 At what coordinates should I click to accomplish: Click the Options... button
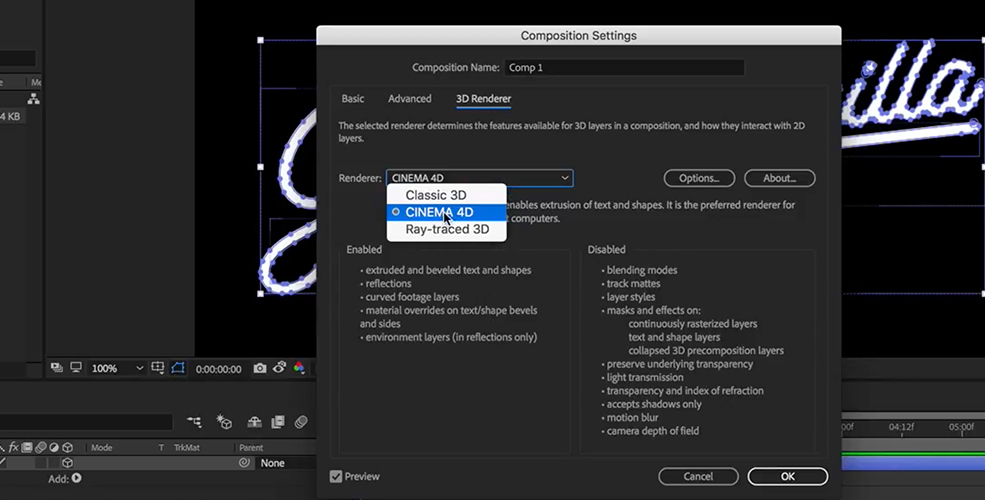coord(699,178)
